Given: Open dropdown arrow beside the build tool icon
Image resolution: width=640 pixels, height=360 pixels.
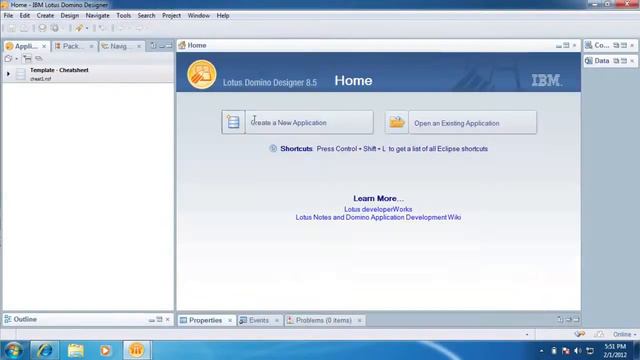Looking at the screenshot, I should [x=87, y=29].
